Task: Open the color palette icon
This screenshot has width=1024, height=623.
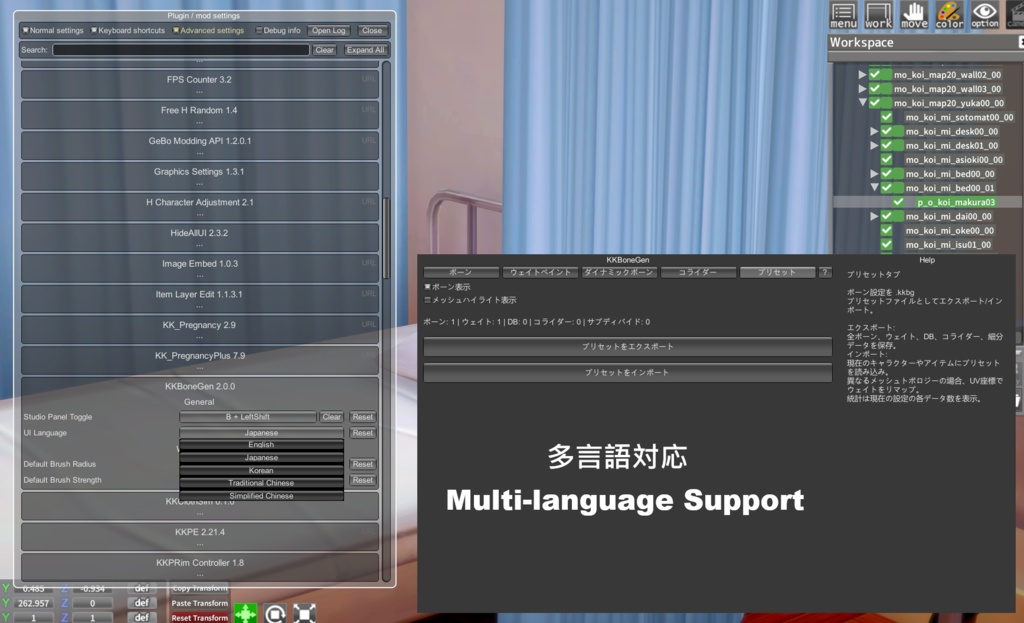Action: 949,14
